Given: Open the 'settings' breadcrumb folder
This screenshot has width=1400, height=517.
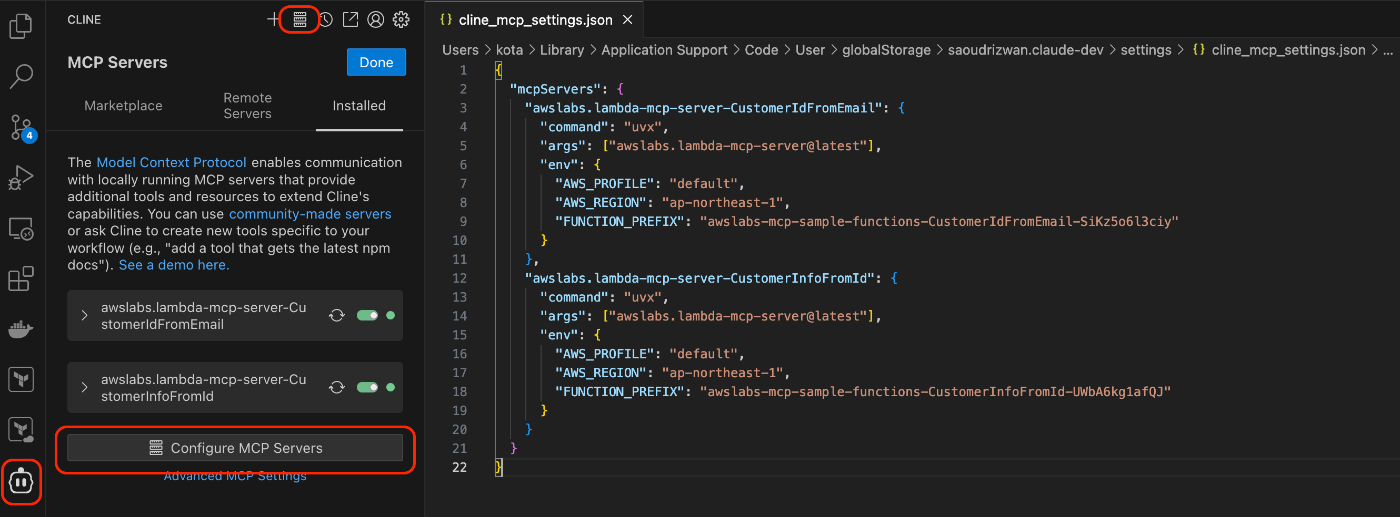Looking at the screenshot, I should click(1146, 50).
